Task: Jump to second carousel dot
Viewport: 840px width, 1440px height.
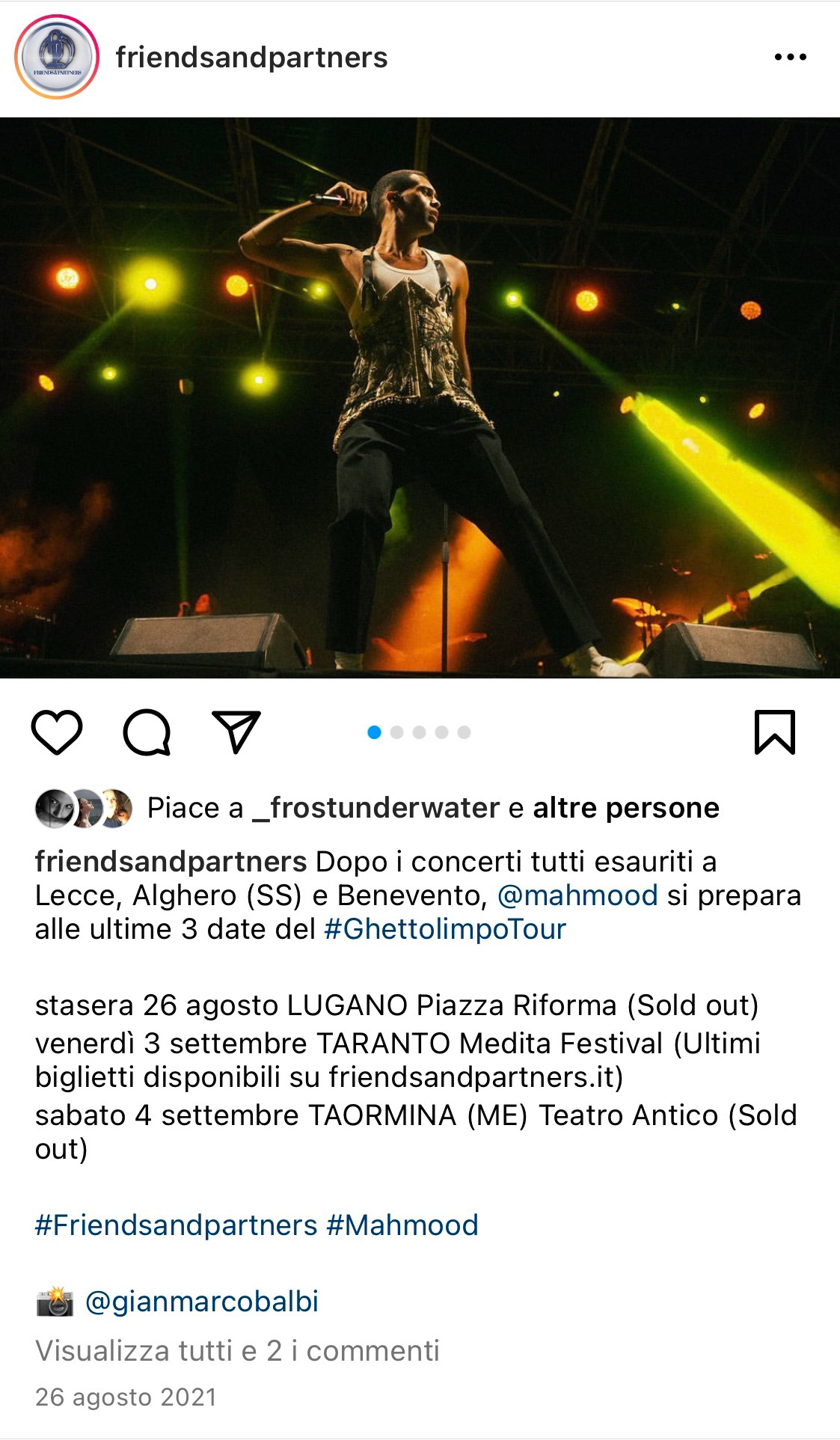Action: (x=397, y=732)
